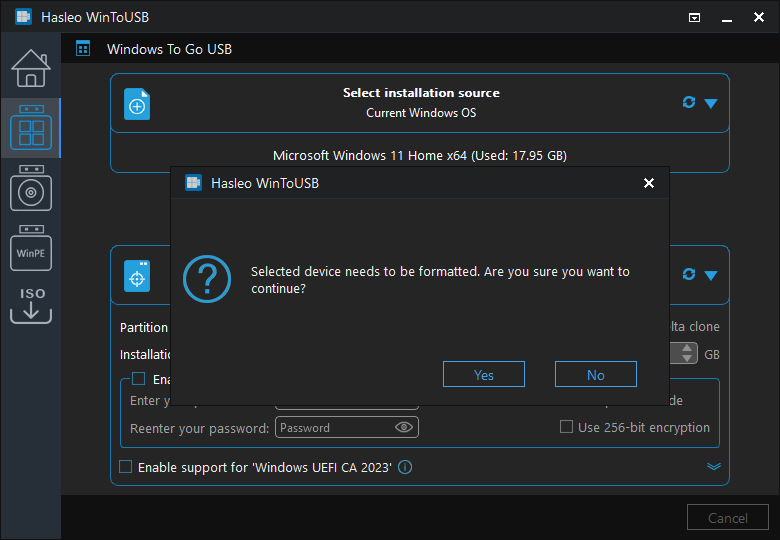Click 'Select installation source' header text
The image size is (780, 540).
(421, 92)
